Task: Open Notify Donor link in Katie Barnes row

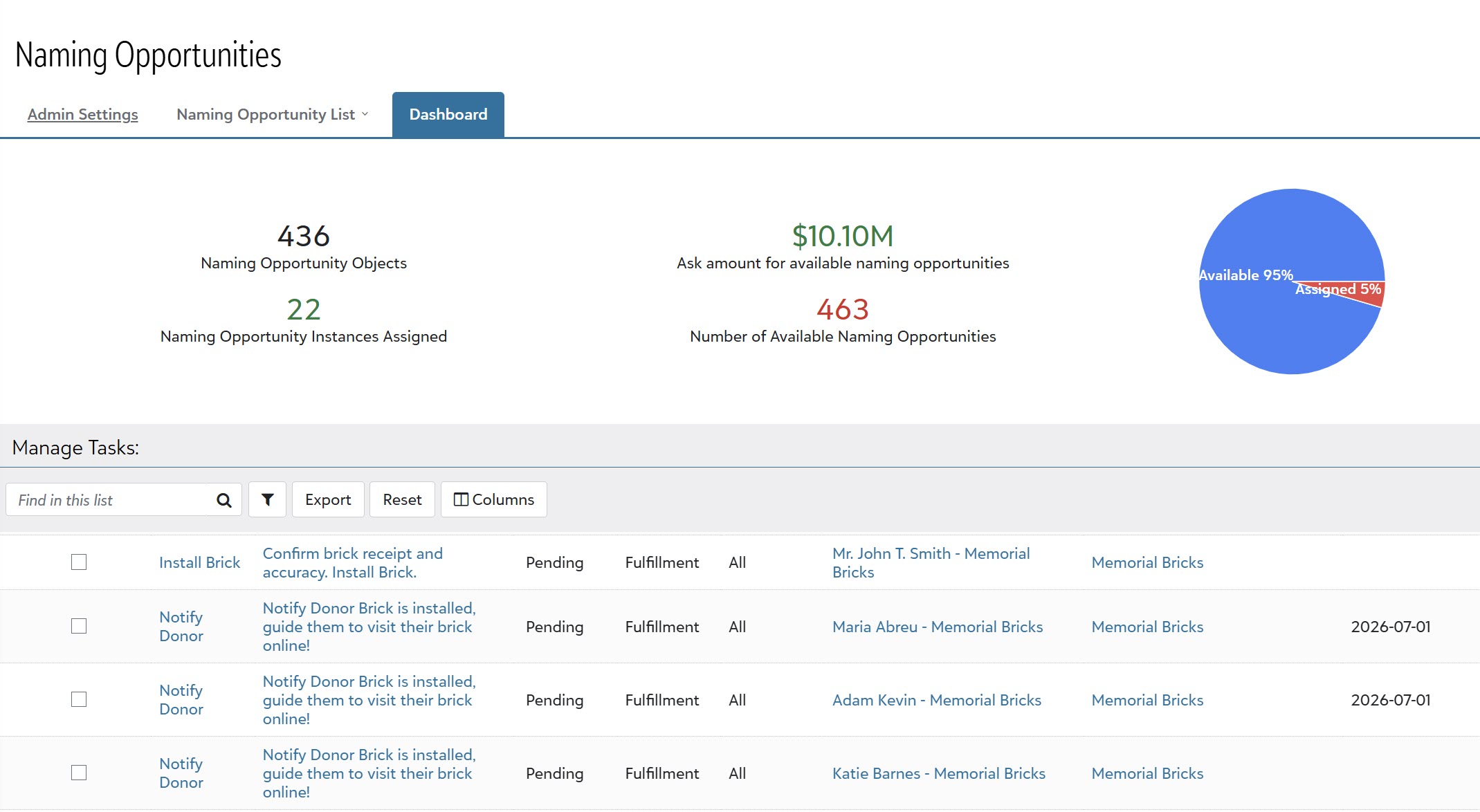Action: (x=181, y=773)
